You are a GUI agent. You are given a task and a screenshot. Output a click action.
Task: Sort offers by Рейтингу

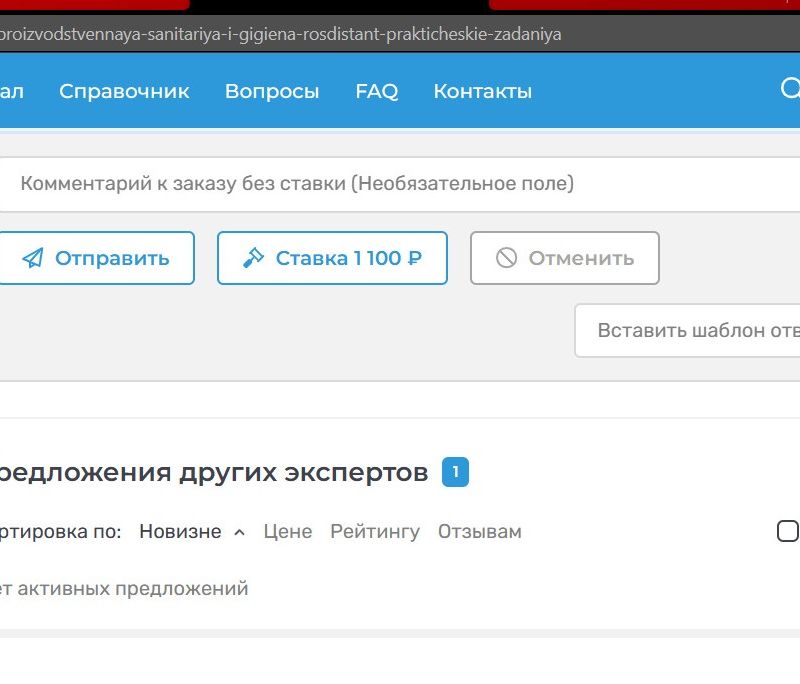[x=375, y=532]
